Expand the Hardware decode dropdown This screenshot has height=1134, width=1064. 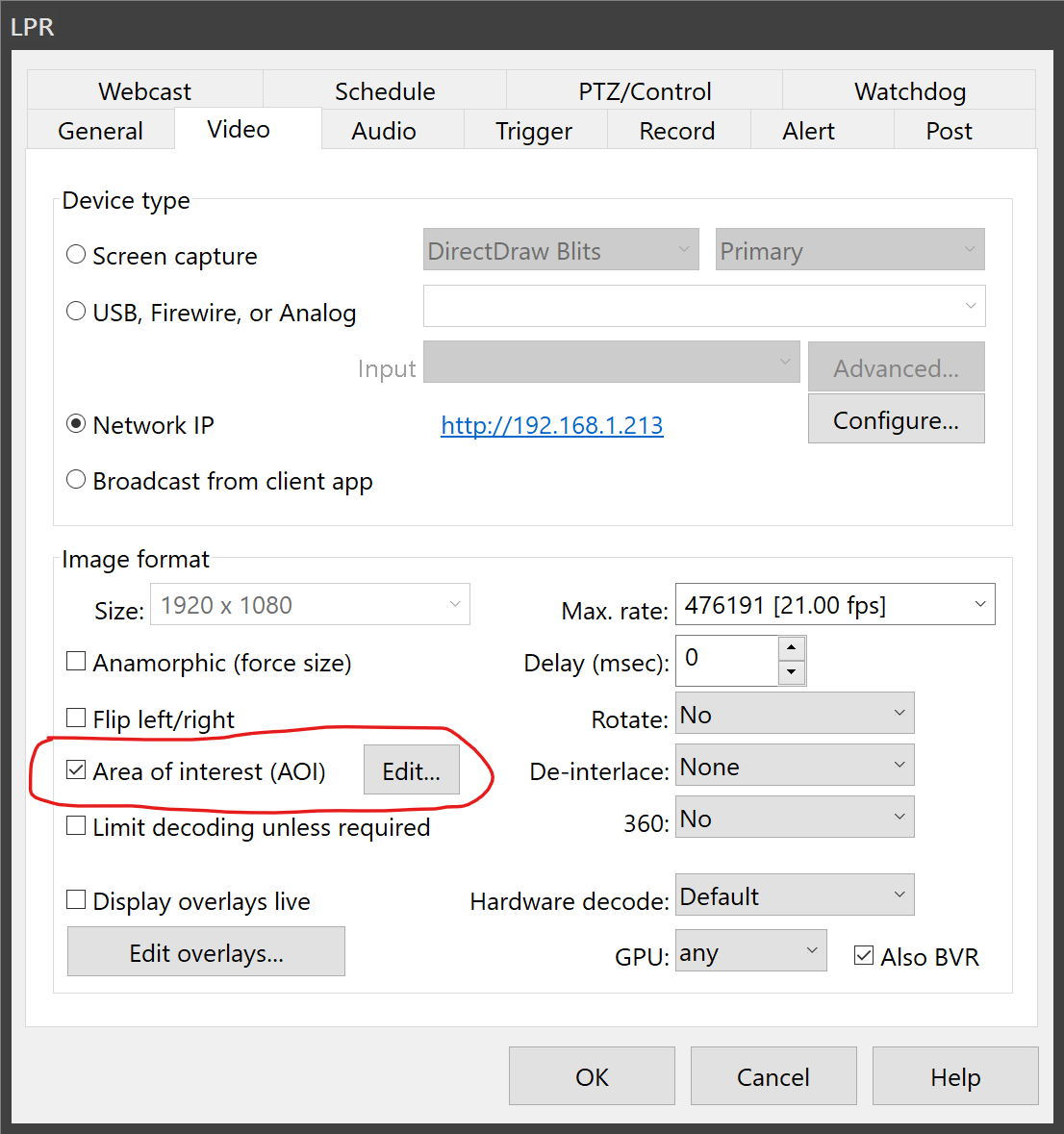[x=795, y=895]
